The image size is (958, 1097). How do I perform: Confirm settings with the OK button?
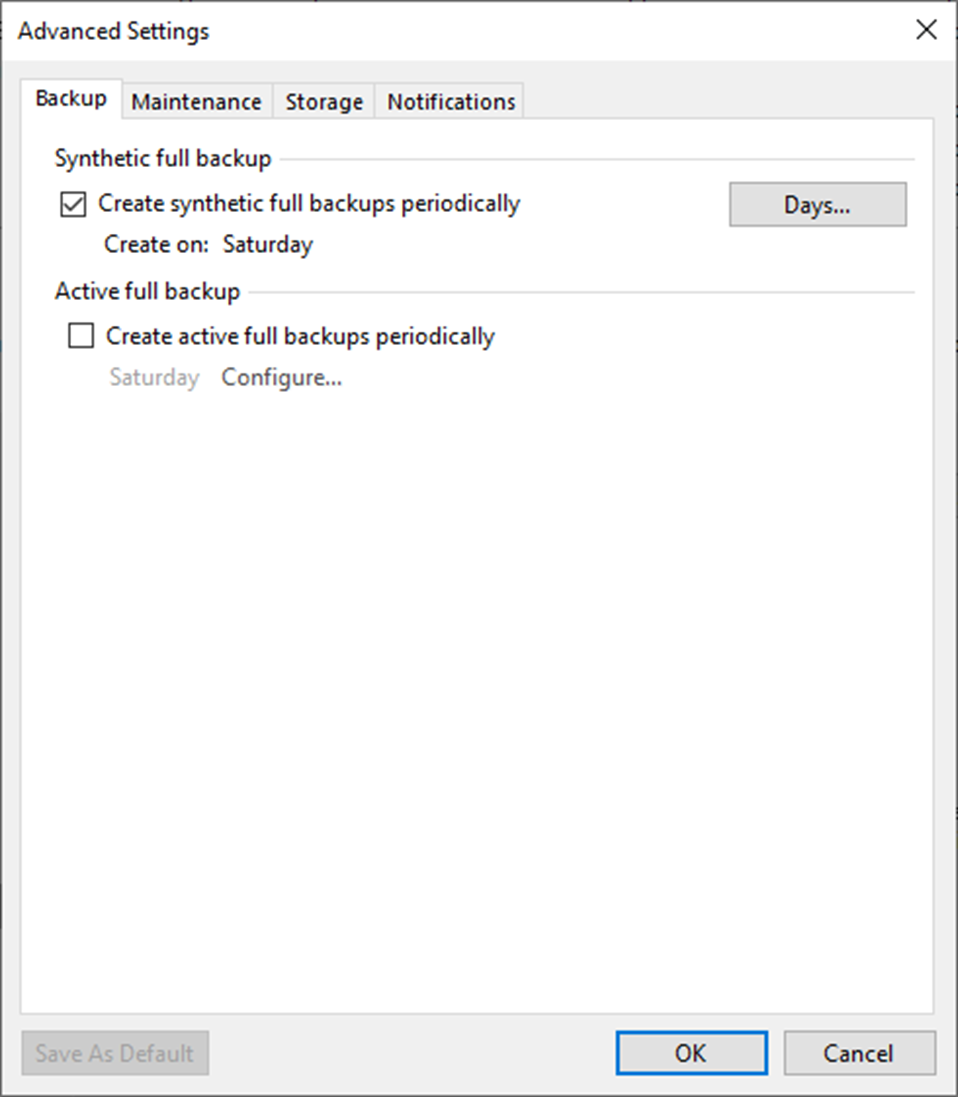[691, 1053]
